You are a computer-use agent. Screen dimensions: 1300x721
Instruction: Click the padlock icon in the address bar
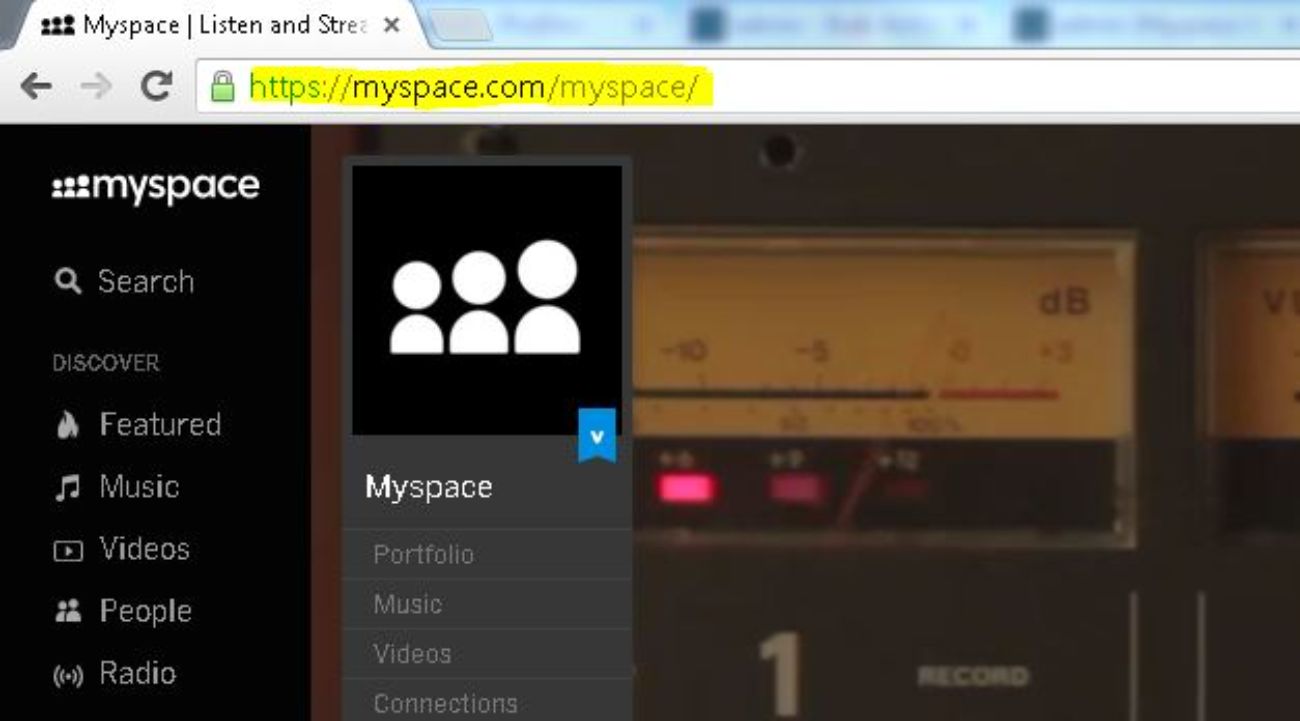(222, 85)
